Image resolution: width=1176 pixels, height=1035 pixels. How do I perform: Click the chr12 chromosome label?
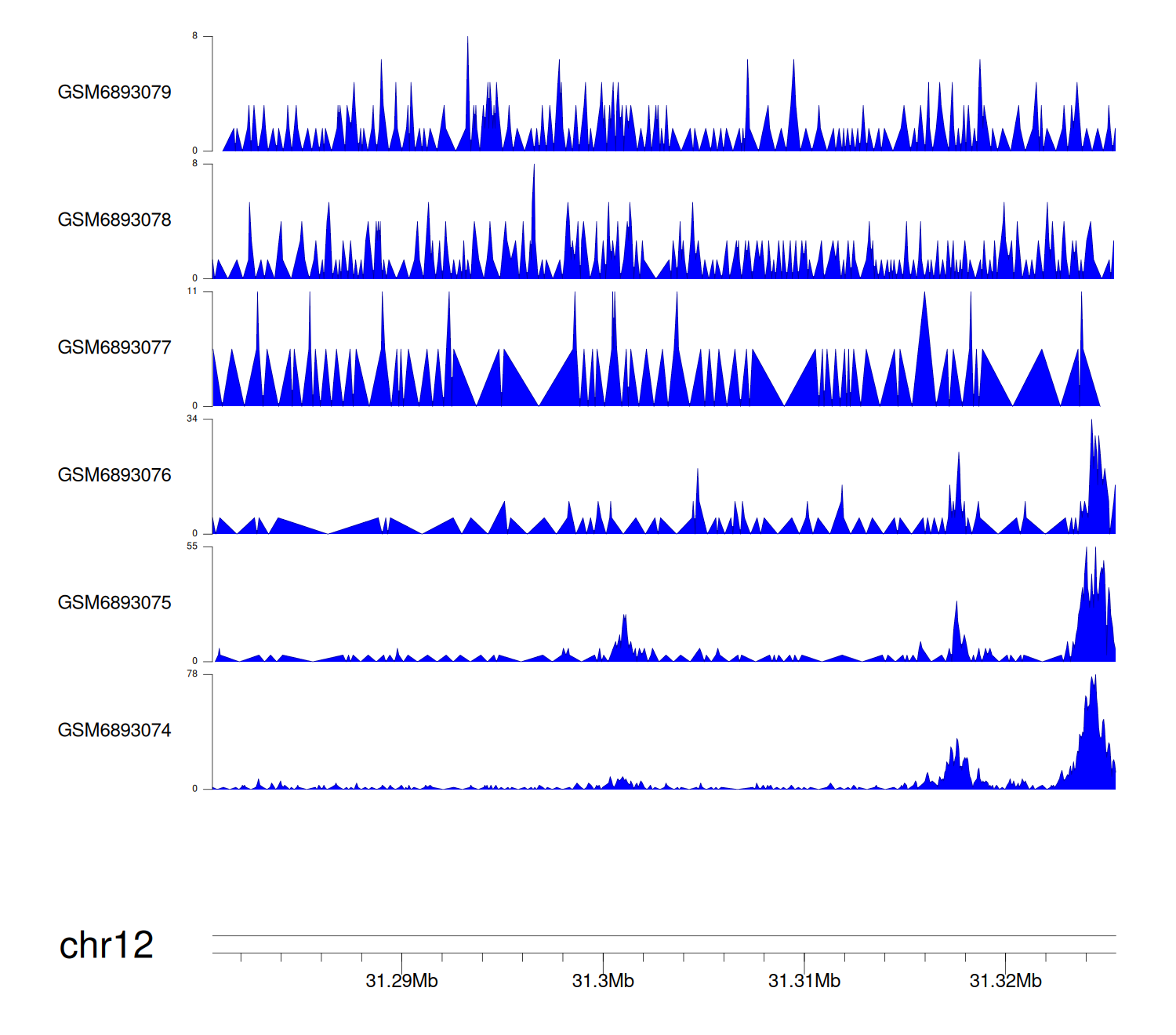(x=107, y=946)
